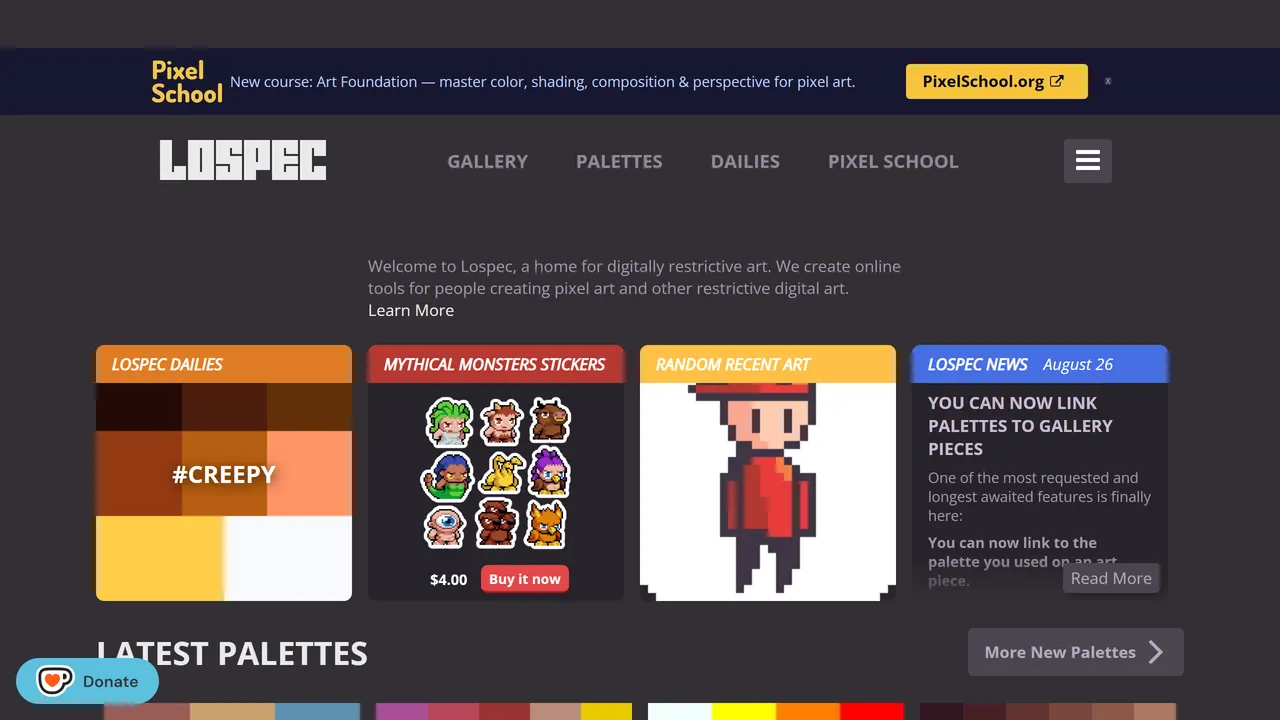Open the Mythical Monsters Stickers header
The width and height of the screenshot is (1280, 720).
tap(496, 364)
